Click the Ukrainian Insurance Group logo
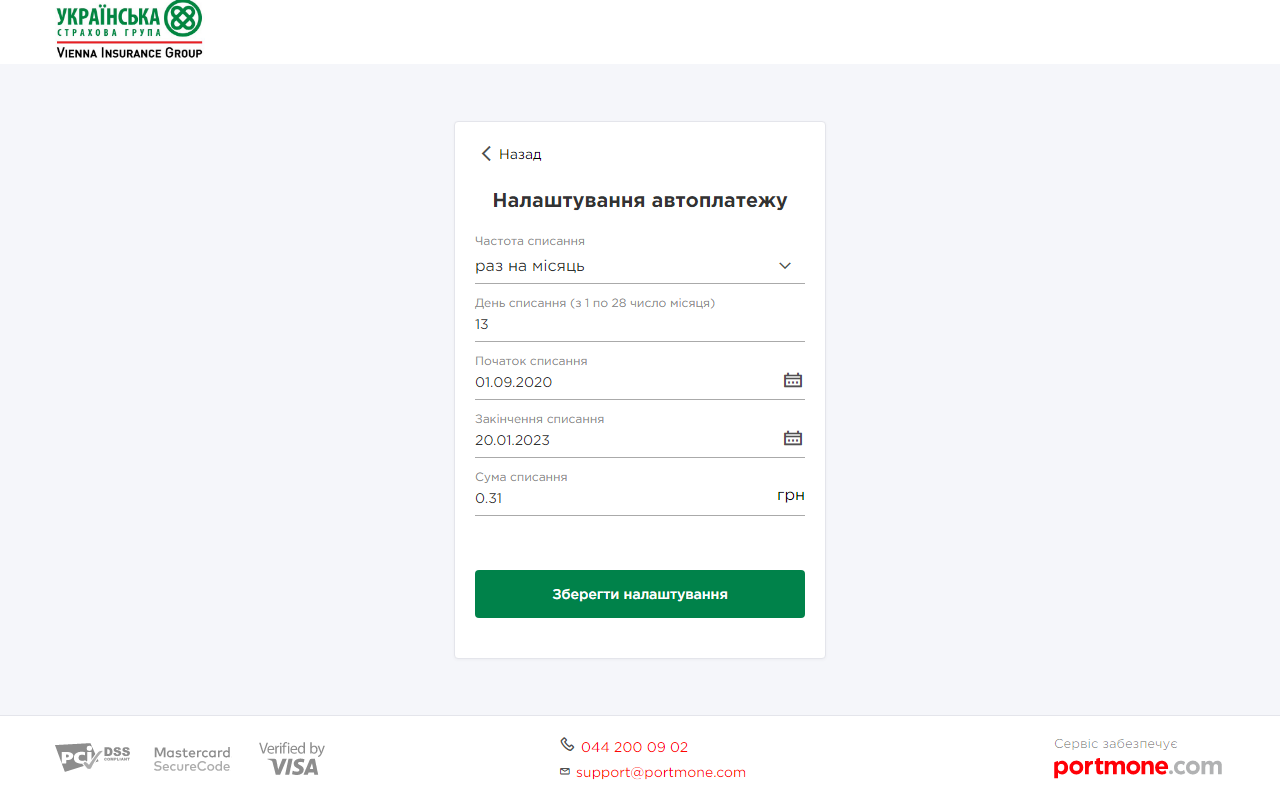The width and height of the screenshot is (1280, 800). [129, 30]
